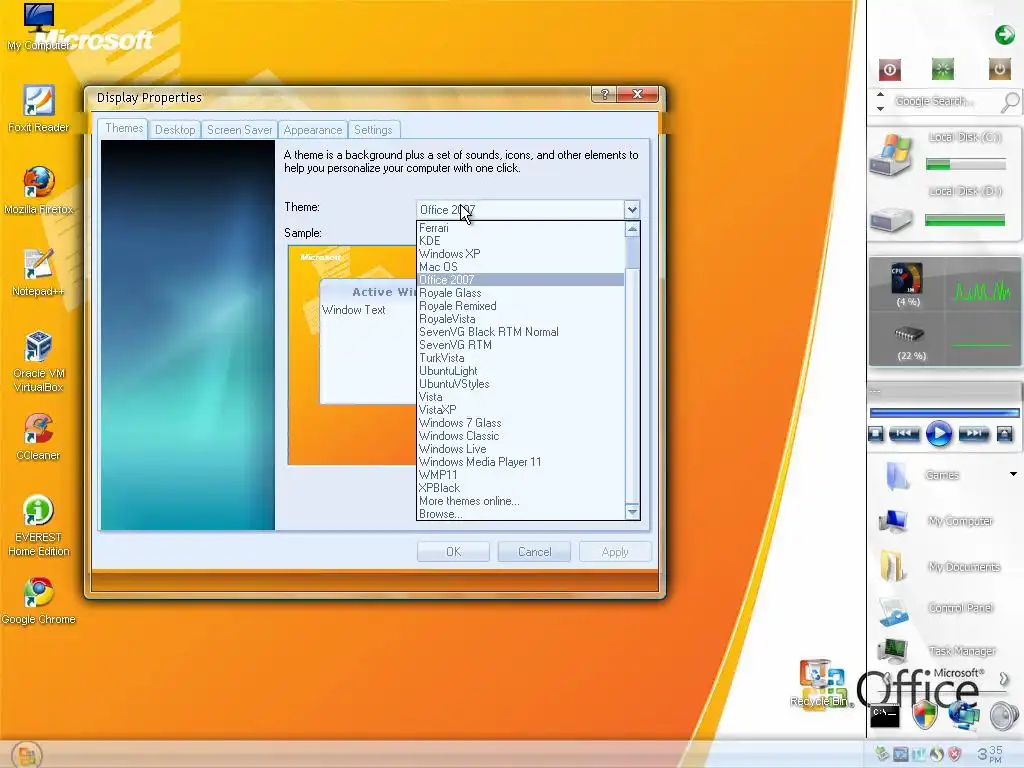This screenshot has width=1024, height=768.
Task: Click the search engine up arrow
Action: (880, 94)
